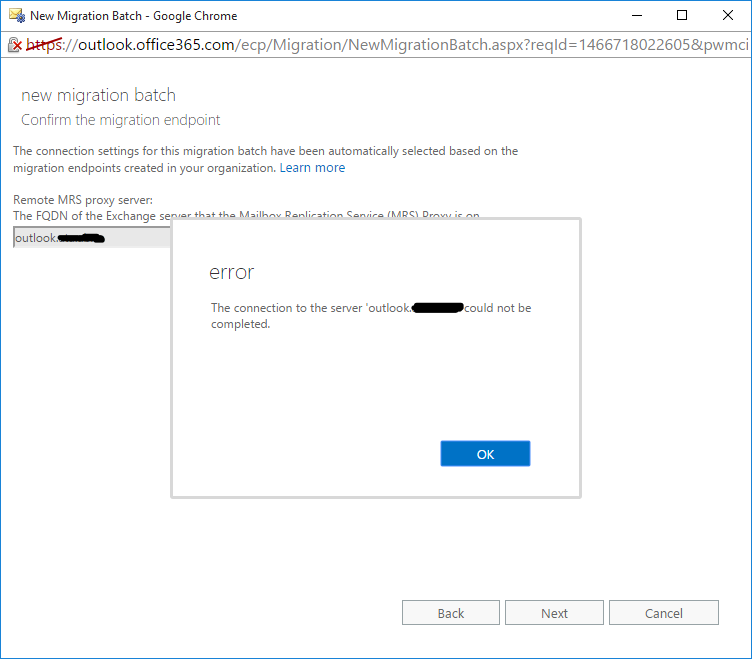Click 'Confirm the migration endpoint' subtitle
Viewport: 752px width, 659px height.
pyautogui.click(x=120, y=119)
